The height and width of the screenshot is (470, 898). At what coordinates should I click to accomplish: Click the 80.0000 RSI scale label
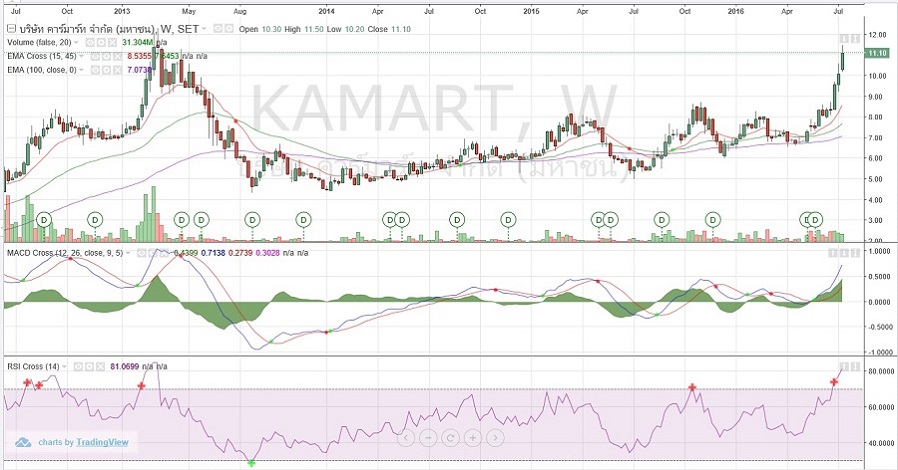point(881,371)
